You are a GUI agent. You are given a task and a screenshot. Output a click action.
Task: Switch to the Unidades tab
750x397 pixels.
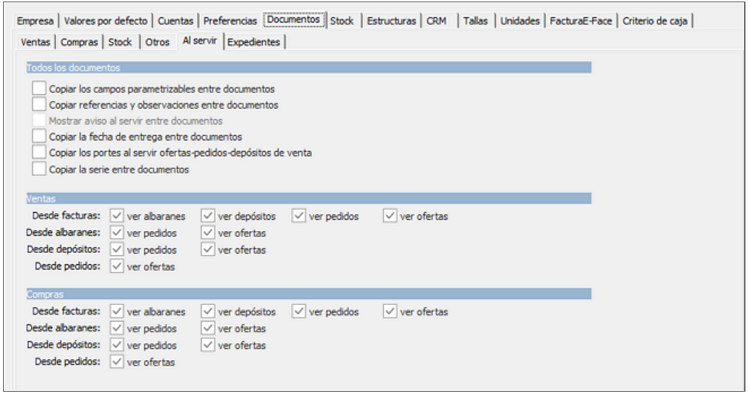pyautogui.click(x=520, y=21)
